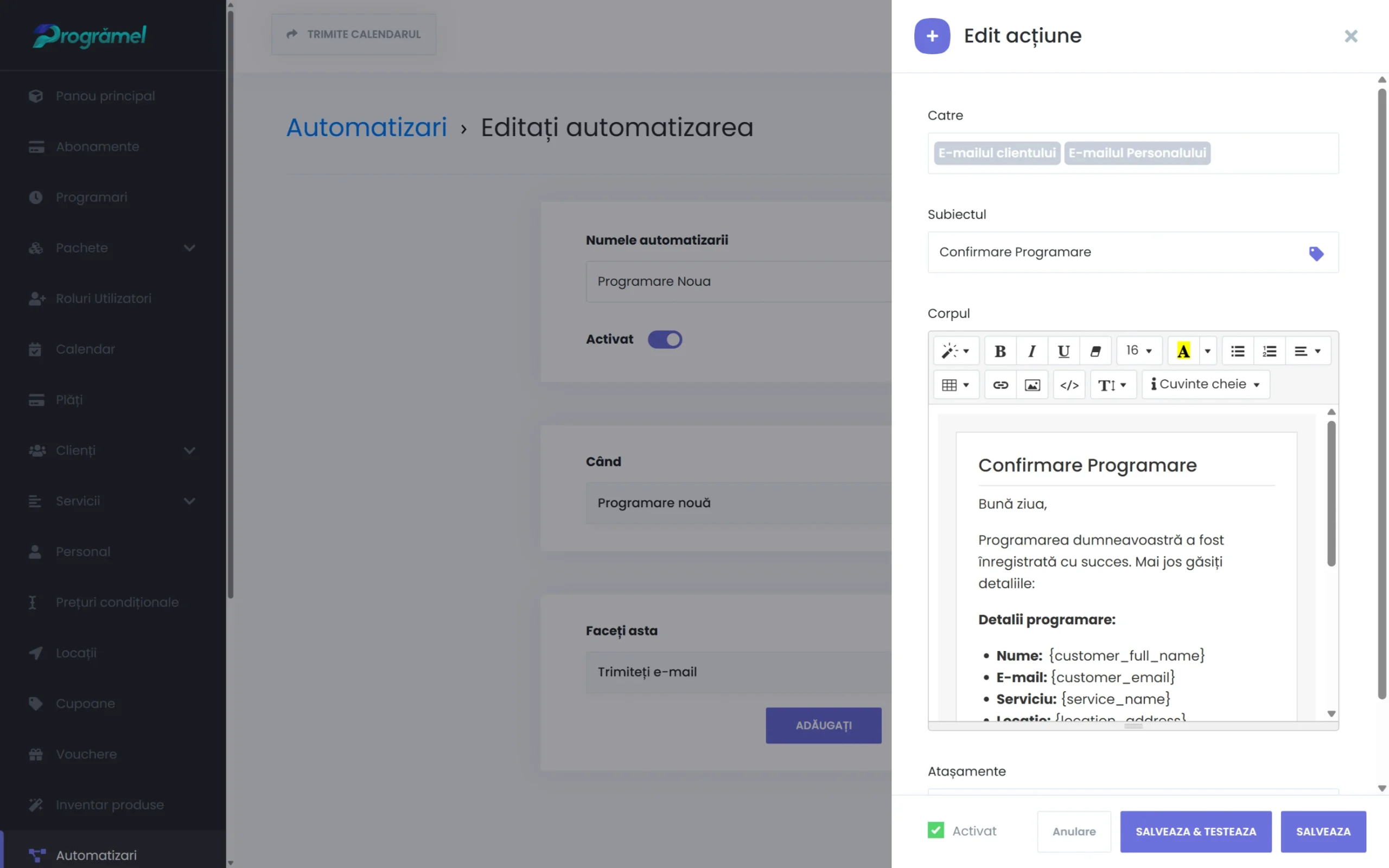Insert a hyperlink in the message
This screenshot has width=1389, height=868.
(x=1000, y=385)
